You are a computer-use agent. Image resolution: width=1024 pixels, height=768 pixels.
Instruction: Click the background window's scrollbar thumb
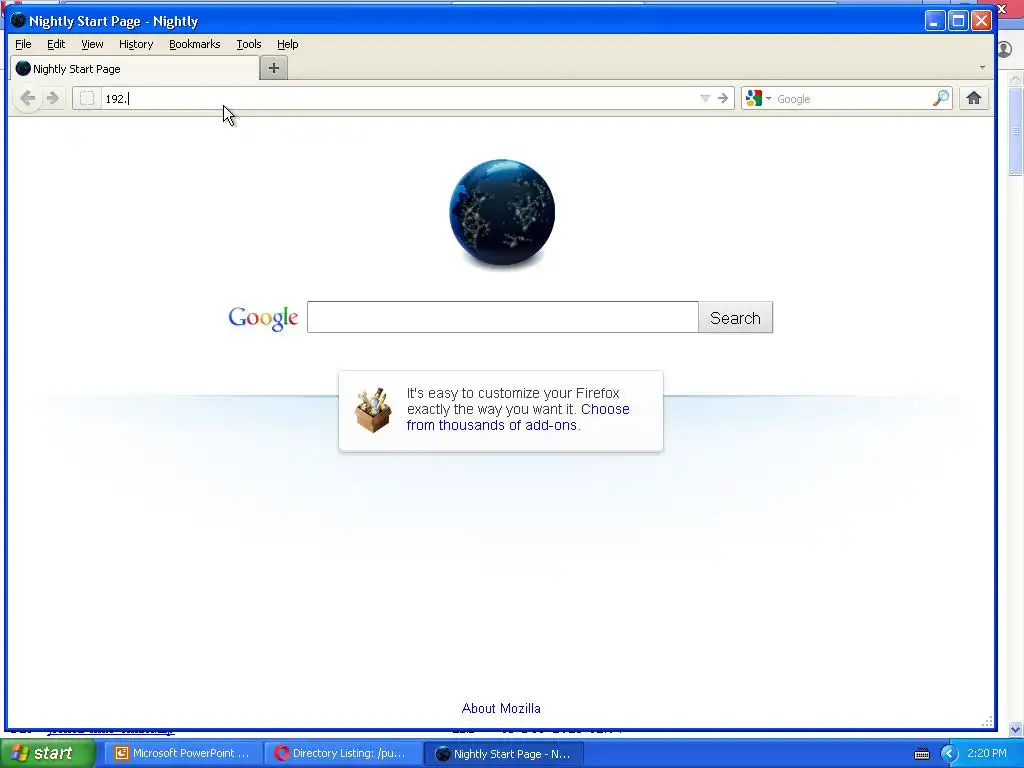tap(1016, 131)
